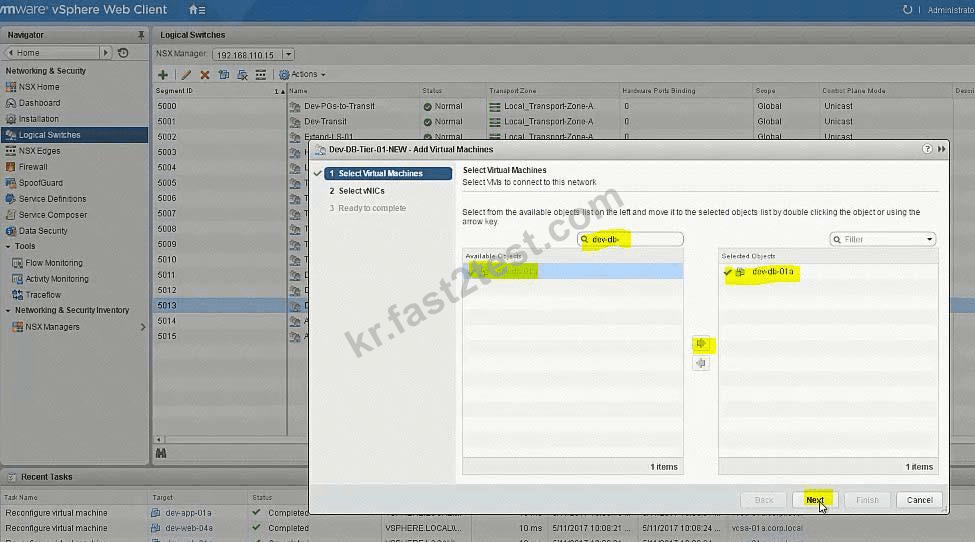Click green Normal status icon for Dev-PGs-to-Transit
This screenshot has width=975, height=542.
point(428,107)
